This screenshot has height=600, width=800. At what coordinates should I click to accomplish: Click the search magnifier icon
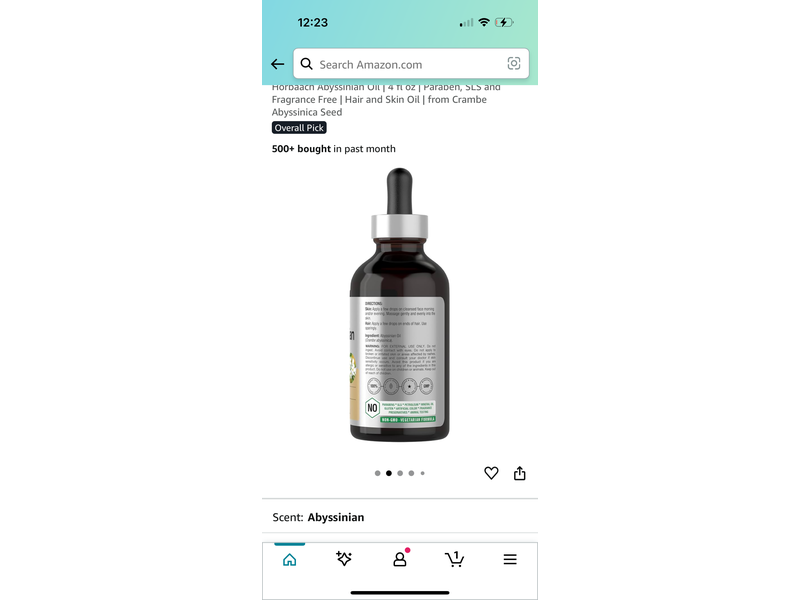click(306, 64)
